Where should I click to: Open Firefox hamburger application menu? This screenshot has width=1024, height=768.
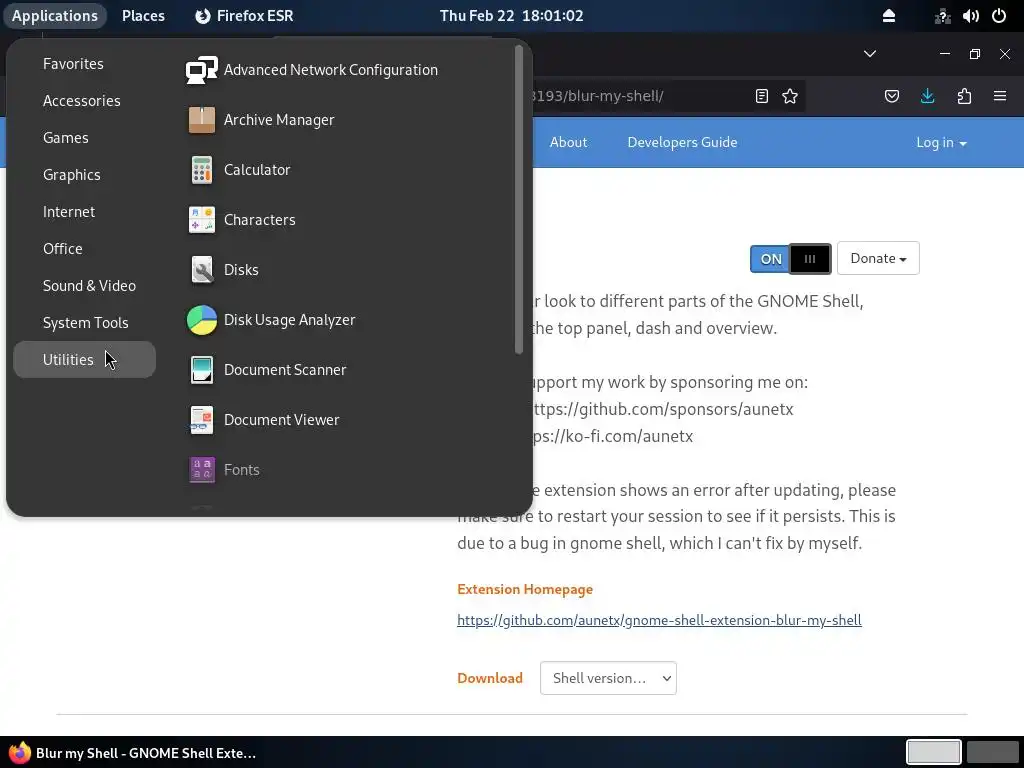(x=1000, y=96)
